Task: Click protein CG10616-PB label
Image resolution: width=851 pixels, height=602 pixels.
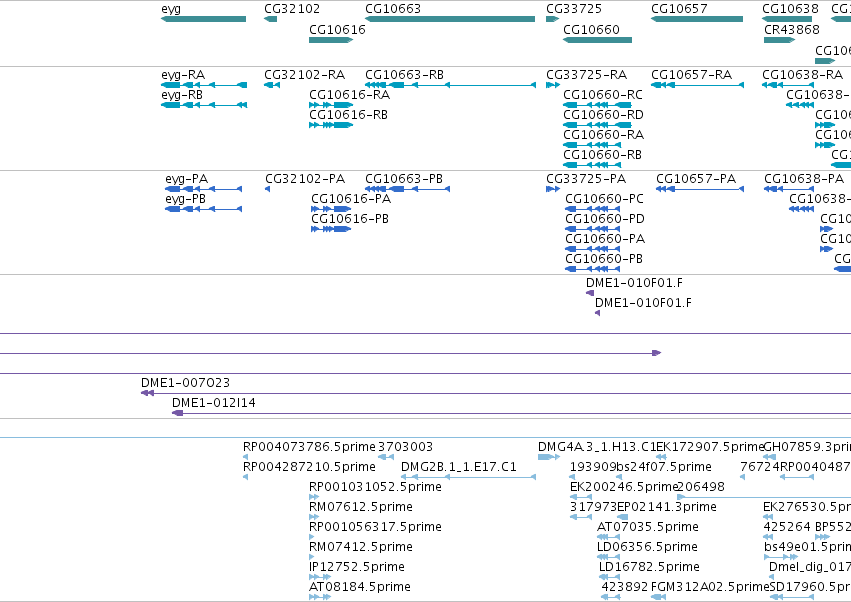Action: click(350, 219)
